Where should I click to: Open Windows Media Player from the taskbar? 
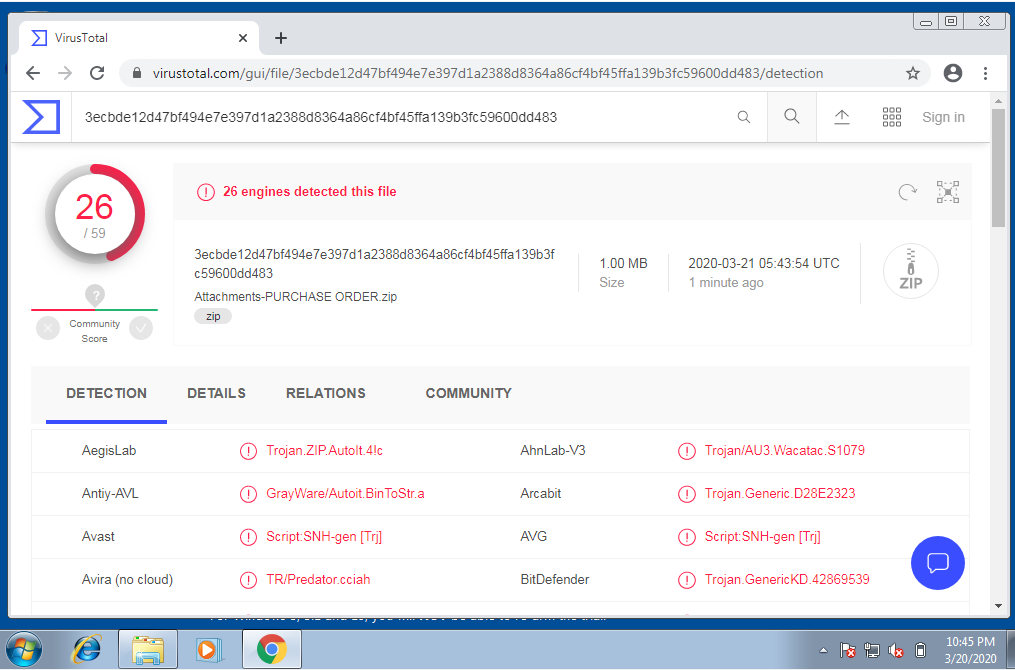coord(209,649)
